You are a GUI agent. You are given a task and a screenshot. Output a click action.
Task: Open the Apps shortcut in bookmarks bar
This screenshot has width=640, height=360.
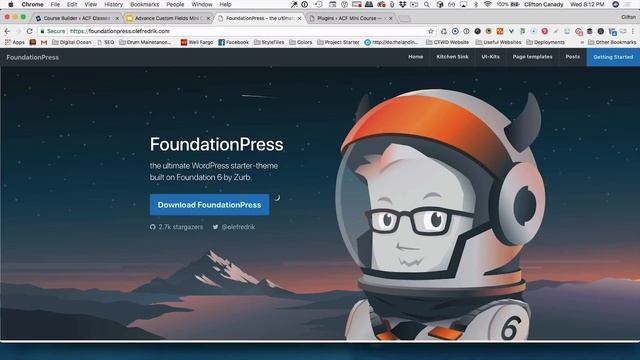coord(15,42)
